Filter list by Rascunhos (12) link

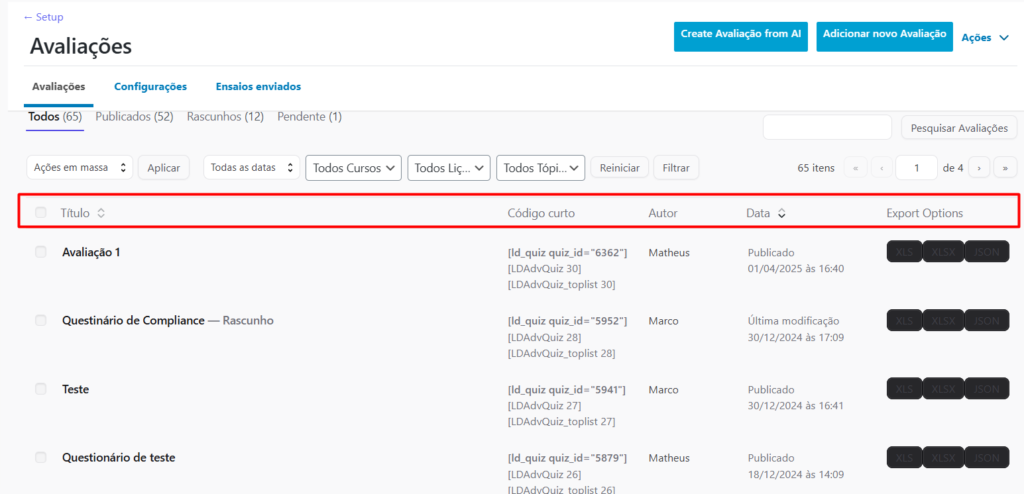pyautogui.click(x=225, y=117)
